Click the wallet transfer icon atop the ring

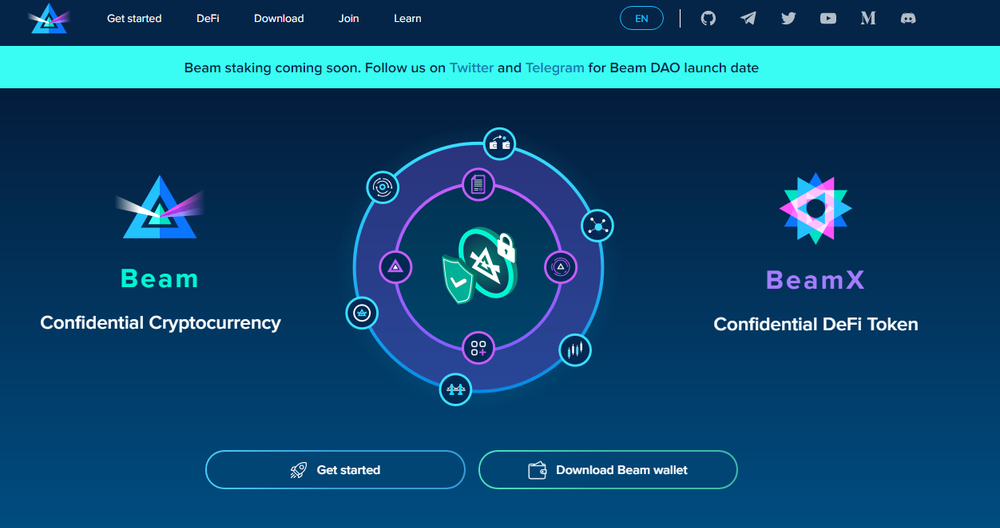499,143
